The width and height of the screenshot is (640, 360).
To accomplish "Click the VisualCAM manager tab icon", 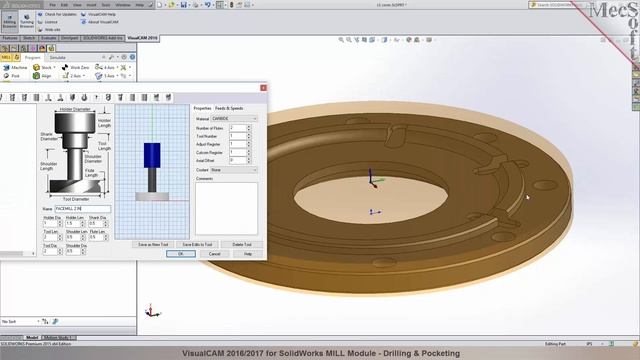I will coord(51,48).
